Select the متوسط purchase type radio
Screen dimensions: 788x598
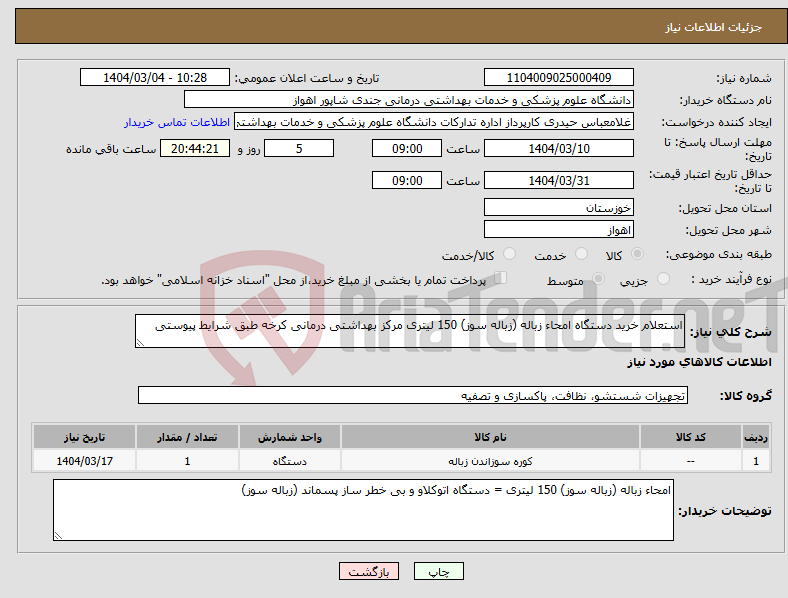598,278
